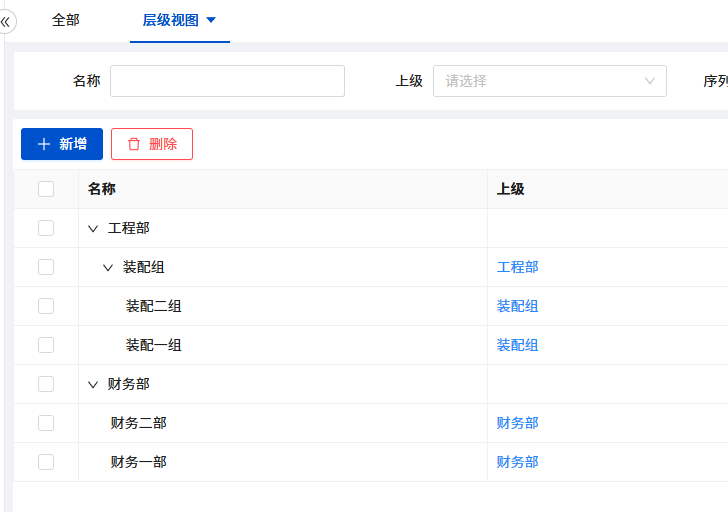Image resolution: width=728 pixels, height=512 pixels.
Task: Switch to the 全部 tab
Action: 66,20
